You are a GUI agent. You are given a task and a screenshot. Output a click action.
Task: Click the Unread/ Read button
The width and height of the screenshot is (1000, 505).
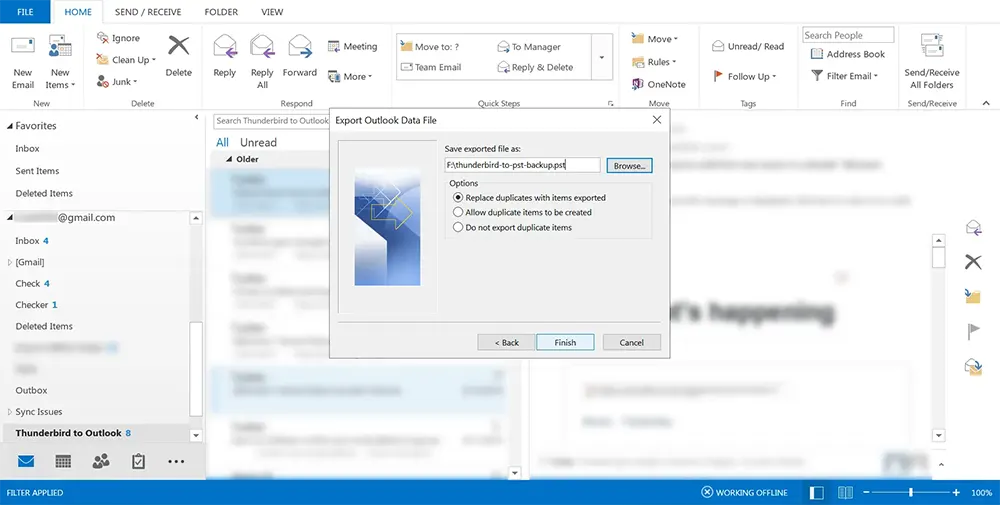(748, 47)
